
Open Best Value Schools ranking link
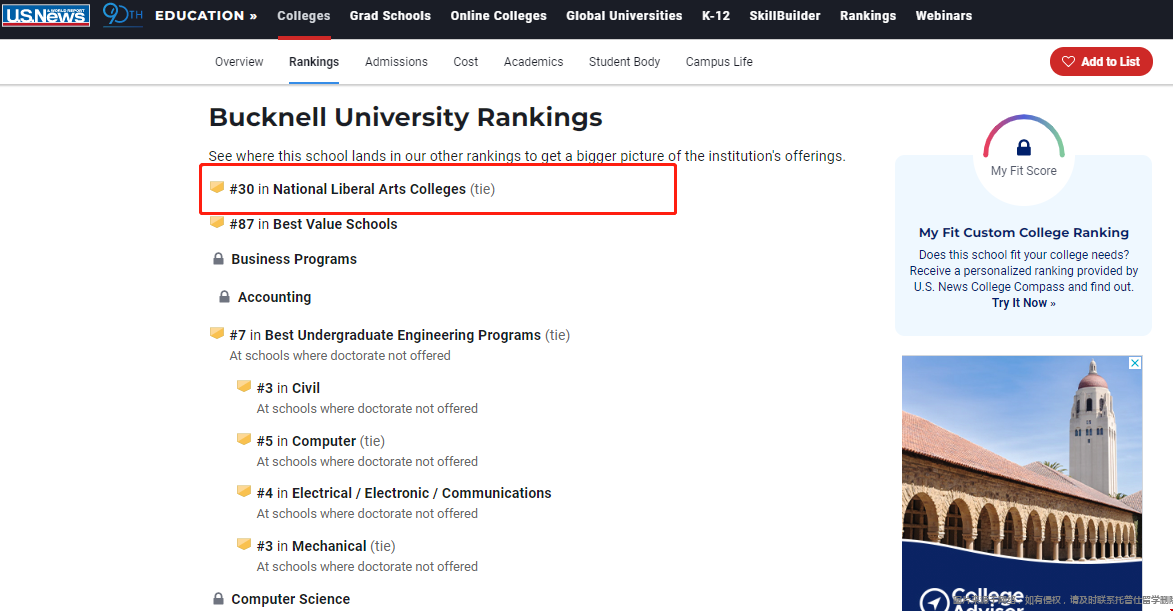coord(335,224)
